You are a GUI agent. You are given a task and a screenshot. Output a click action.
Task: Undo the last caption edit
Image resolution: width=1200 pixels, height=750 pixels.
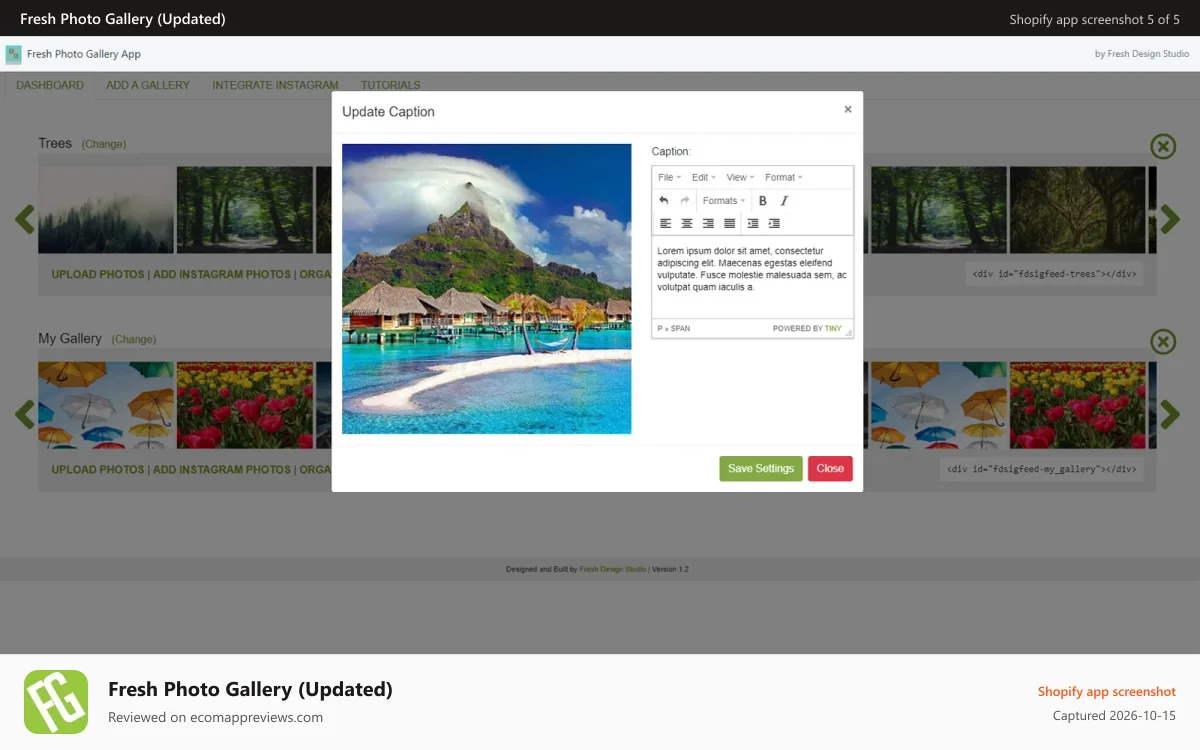(x=664, y=201)
